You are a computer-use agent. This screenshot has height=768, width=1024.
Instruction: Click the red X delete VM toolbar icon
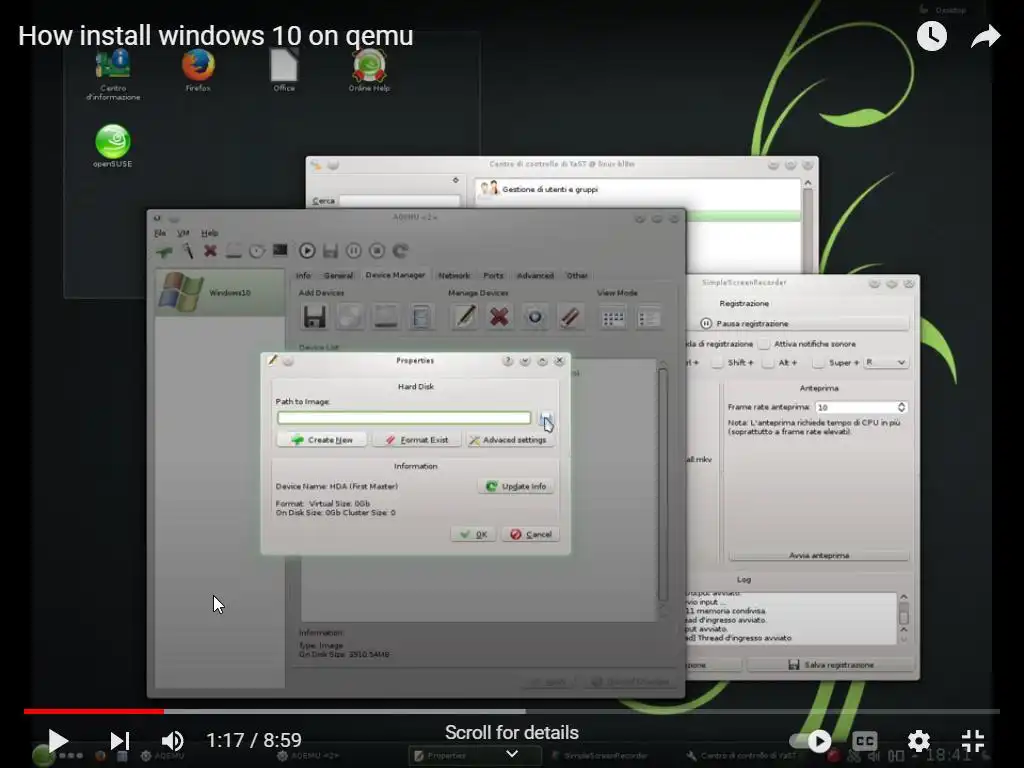pyautogui.click(x=210, y=251)
